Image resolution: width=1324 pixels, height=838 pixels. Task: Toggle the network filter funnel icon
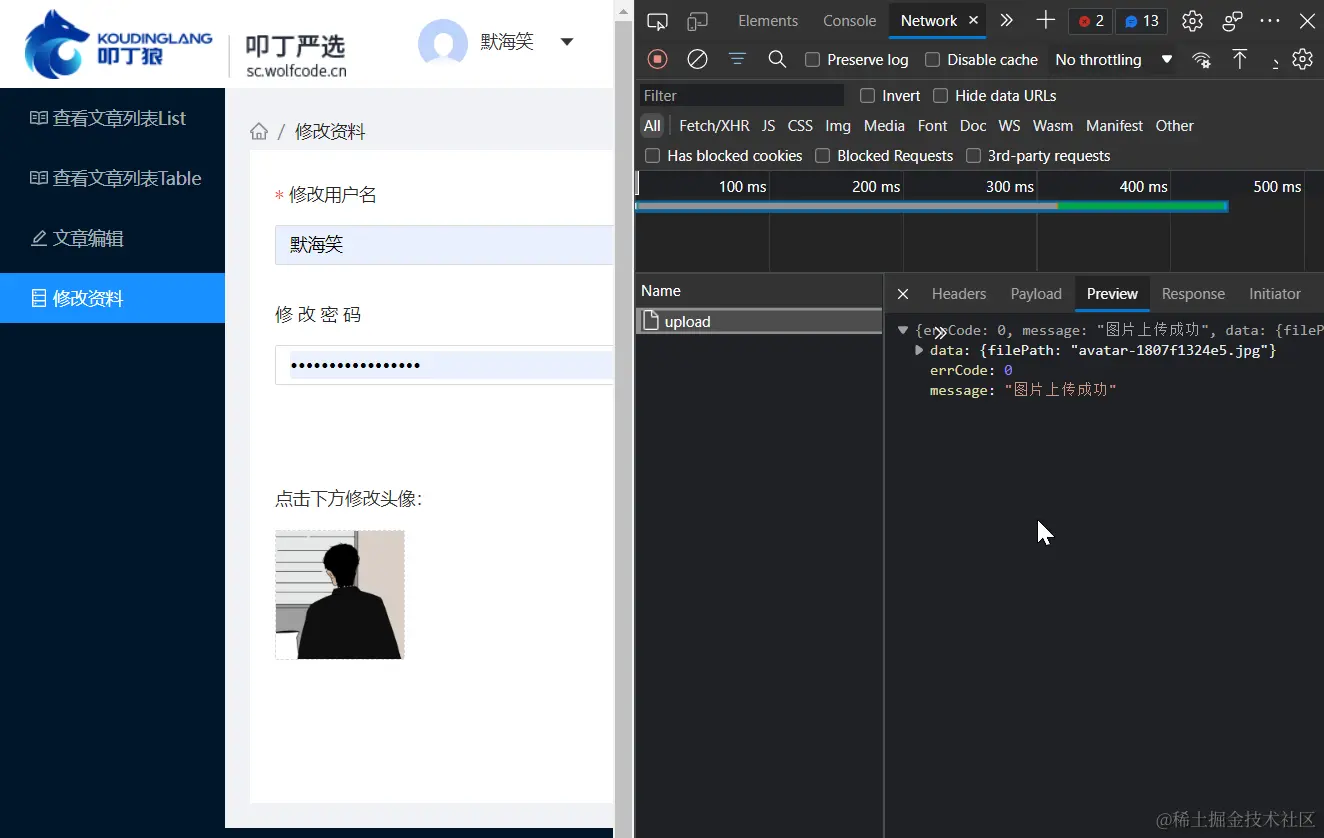tap(738, 59)
